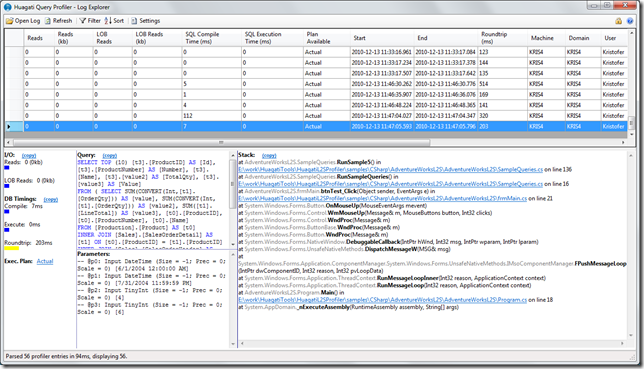Click the selected row arrow indicator
Image resolution: width=644 pixels, height=369 pixels.
9,127
